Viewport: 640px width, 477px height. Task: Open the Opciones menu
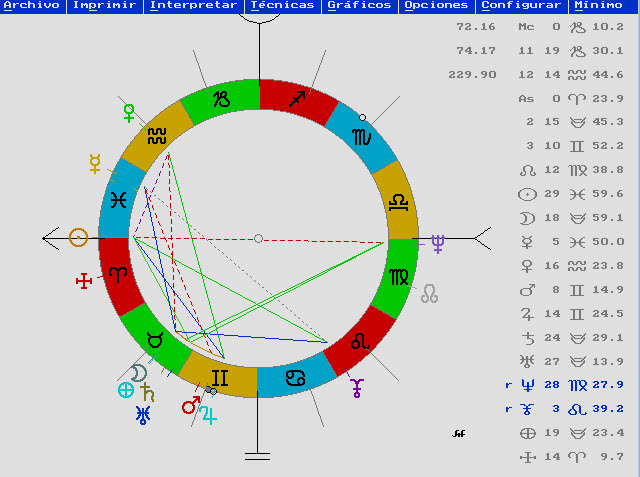tap(436, 6)
